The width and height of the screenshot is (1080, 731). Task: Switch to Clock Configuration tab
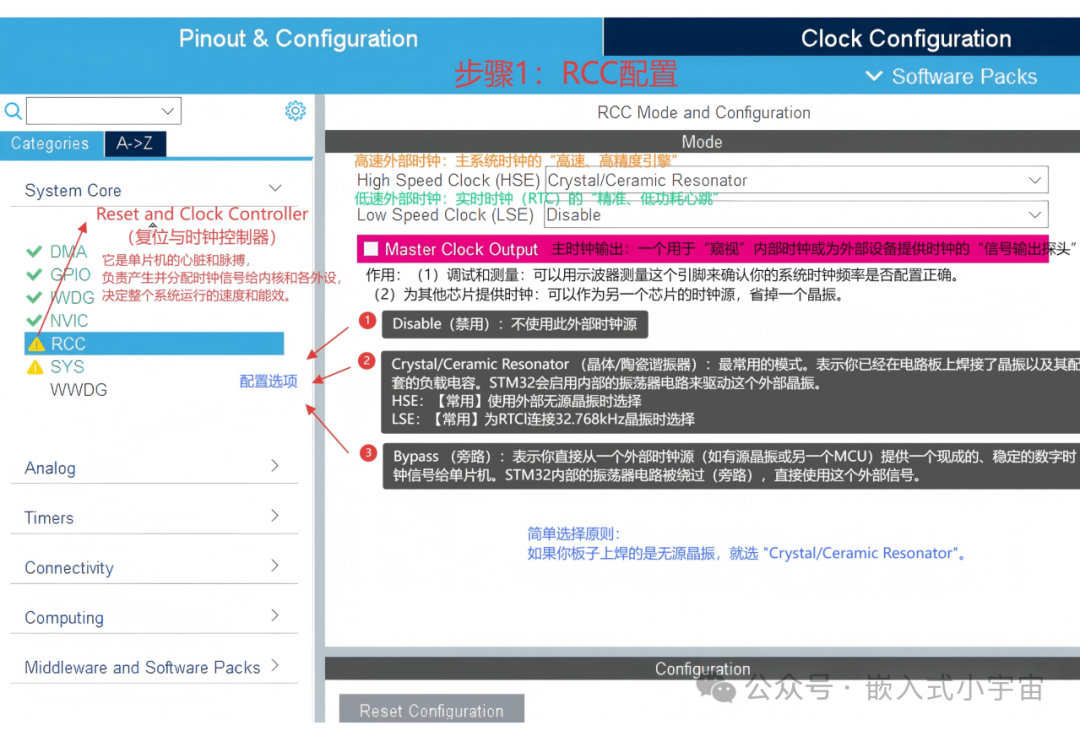906,38
